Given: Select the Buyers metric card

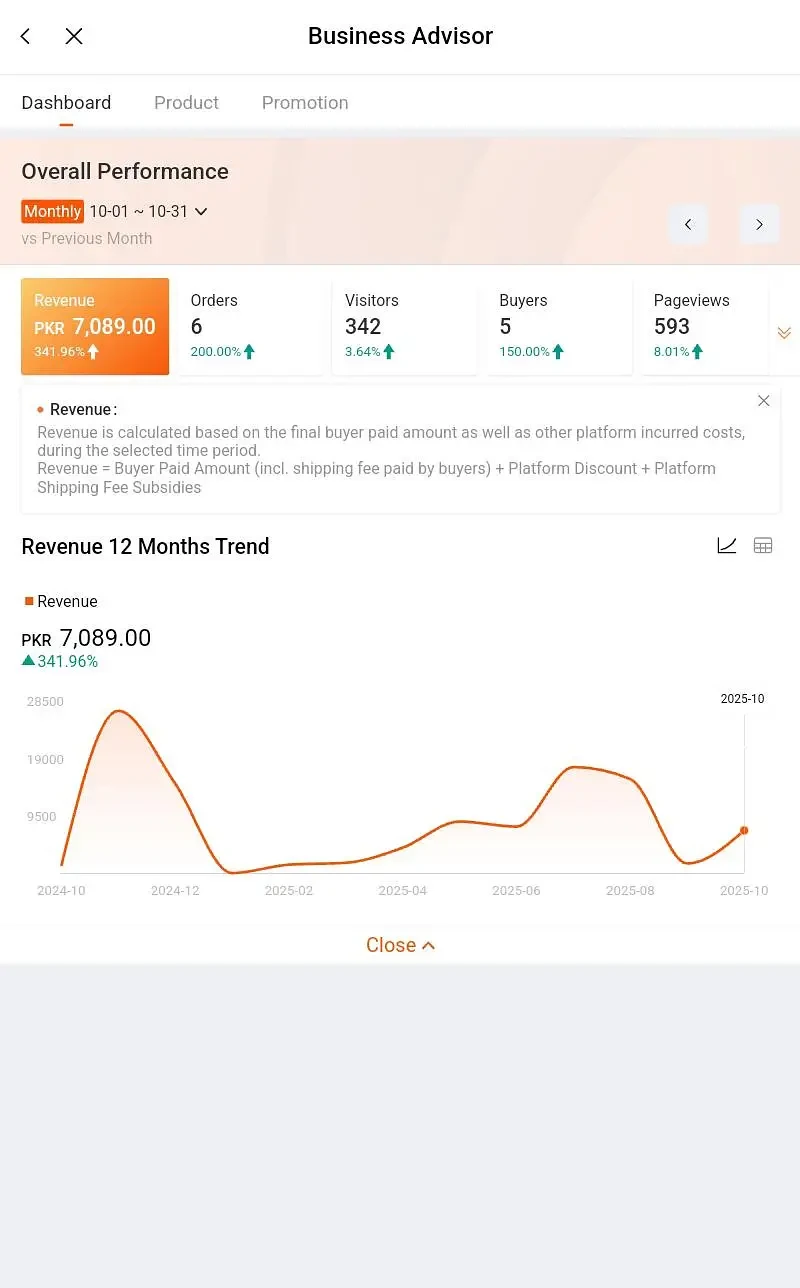Looking at the screenshot, I should [560, 326].
